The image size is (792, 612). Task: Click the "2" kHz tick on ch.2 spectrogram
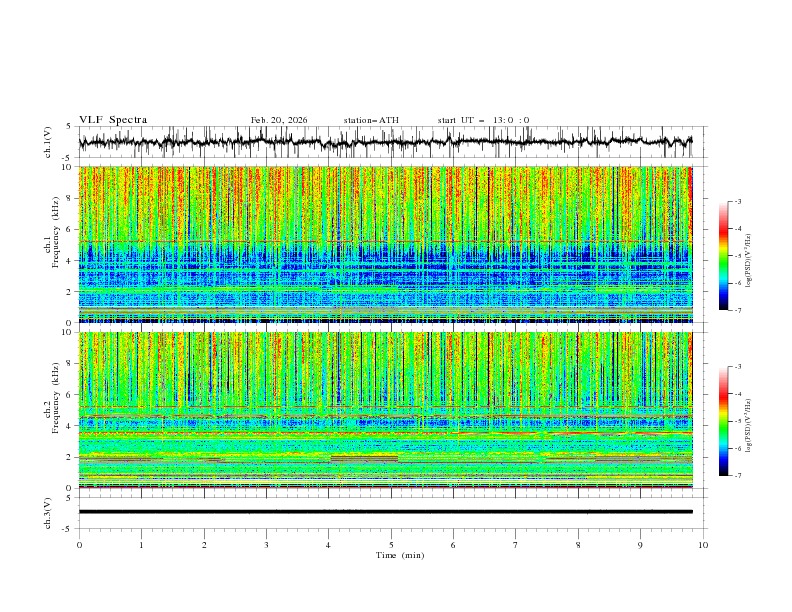point(71,457)
